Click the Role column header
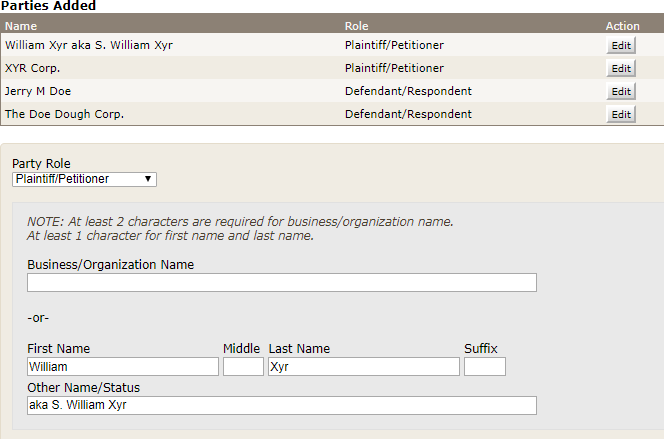This screenshot has width=664, height=439. (x=357, y=26)
